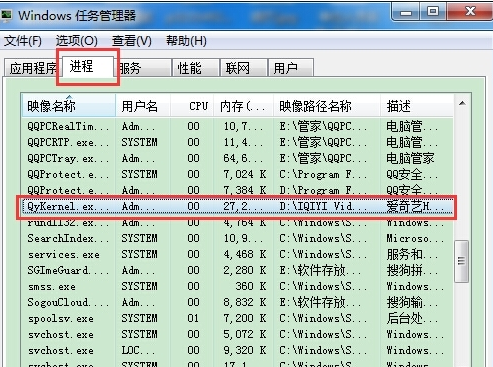The height and width of the screenshot is (367, 493).
Task: Click the 8,832 K memory value
Action: click(x=245, y=302)
